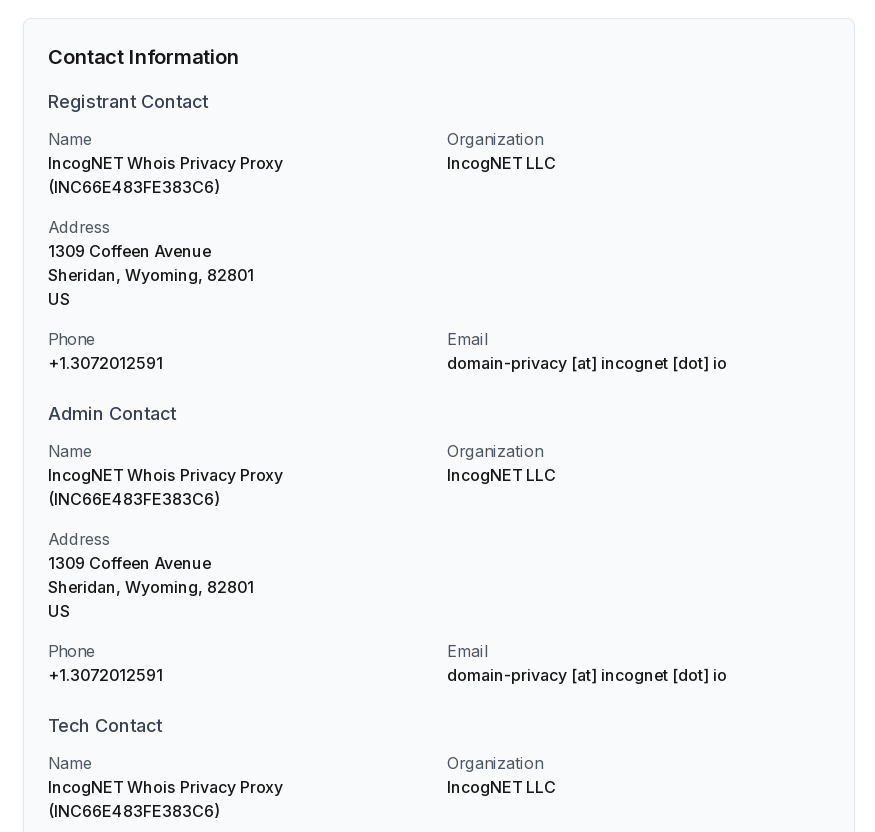Image resolution: width=875 pixels, height=832 pixels.
Task: Click admin organization IncogNET LLC
Action: (x=501, y=475)
